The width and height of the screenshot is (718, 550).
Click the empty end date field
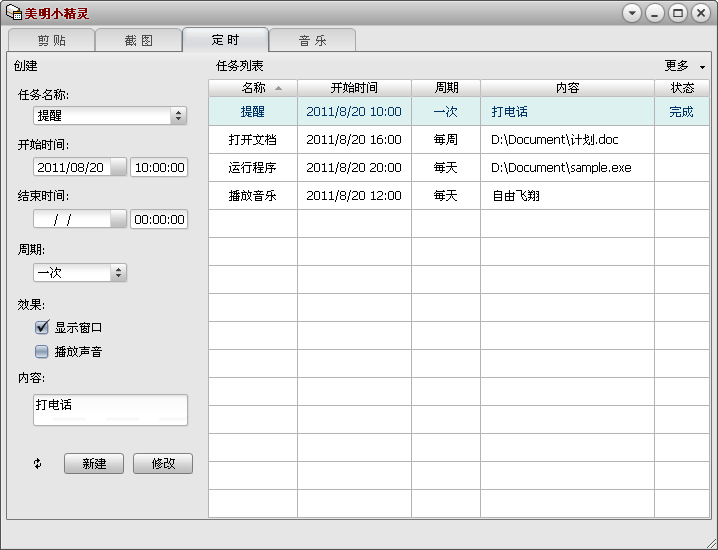72,219
